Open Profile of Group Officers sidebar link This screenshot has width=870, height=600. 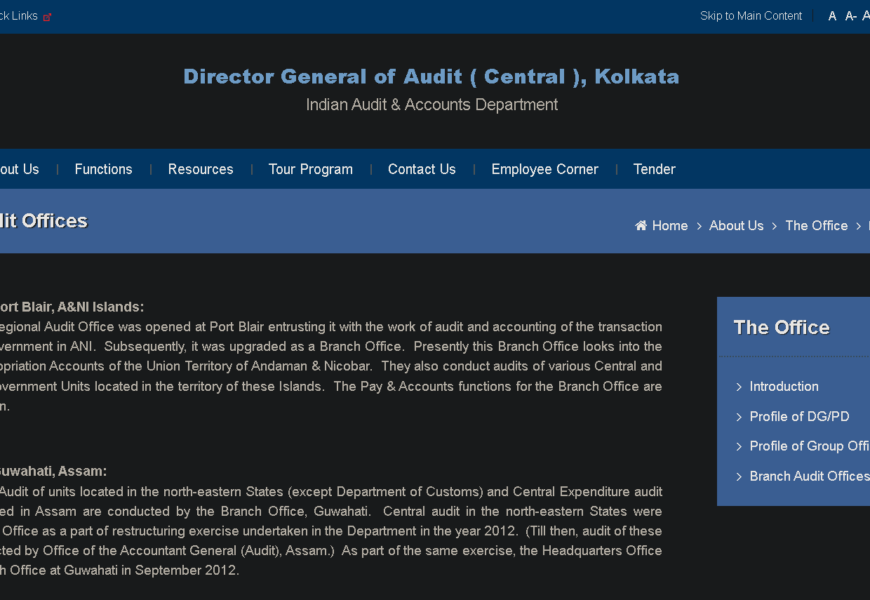point(810,446)
